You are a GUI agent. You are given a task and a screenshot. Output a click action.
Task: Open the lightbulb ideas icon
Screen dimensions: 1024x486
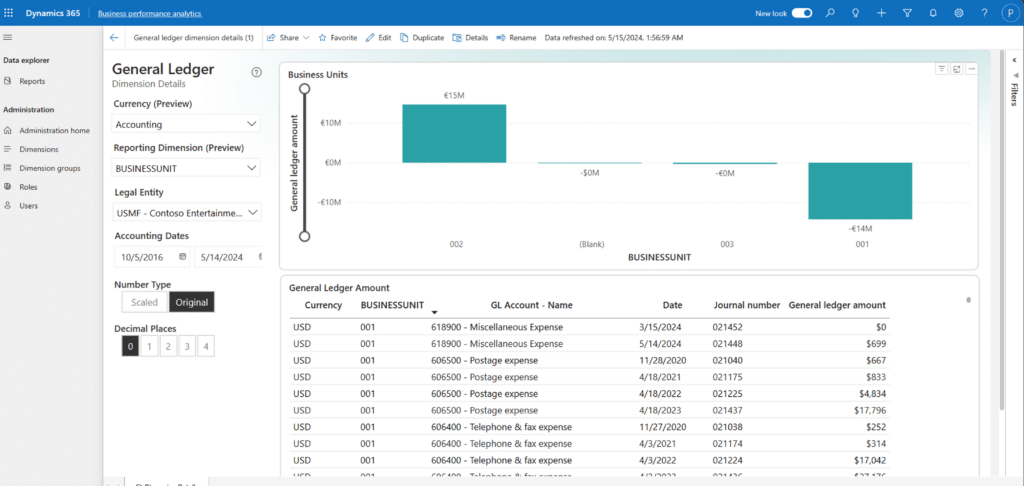pos(856,13)
